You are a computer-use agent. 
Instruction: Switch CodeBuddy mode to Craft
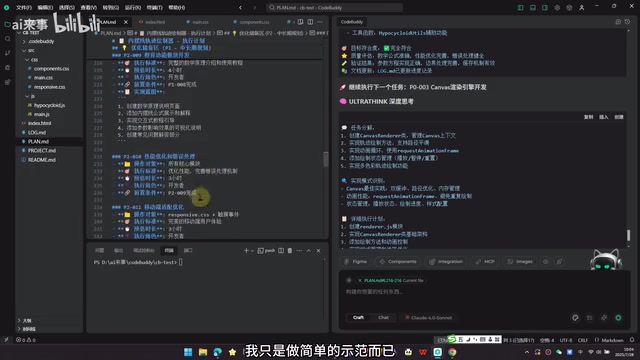coord(358,318)
